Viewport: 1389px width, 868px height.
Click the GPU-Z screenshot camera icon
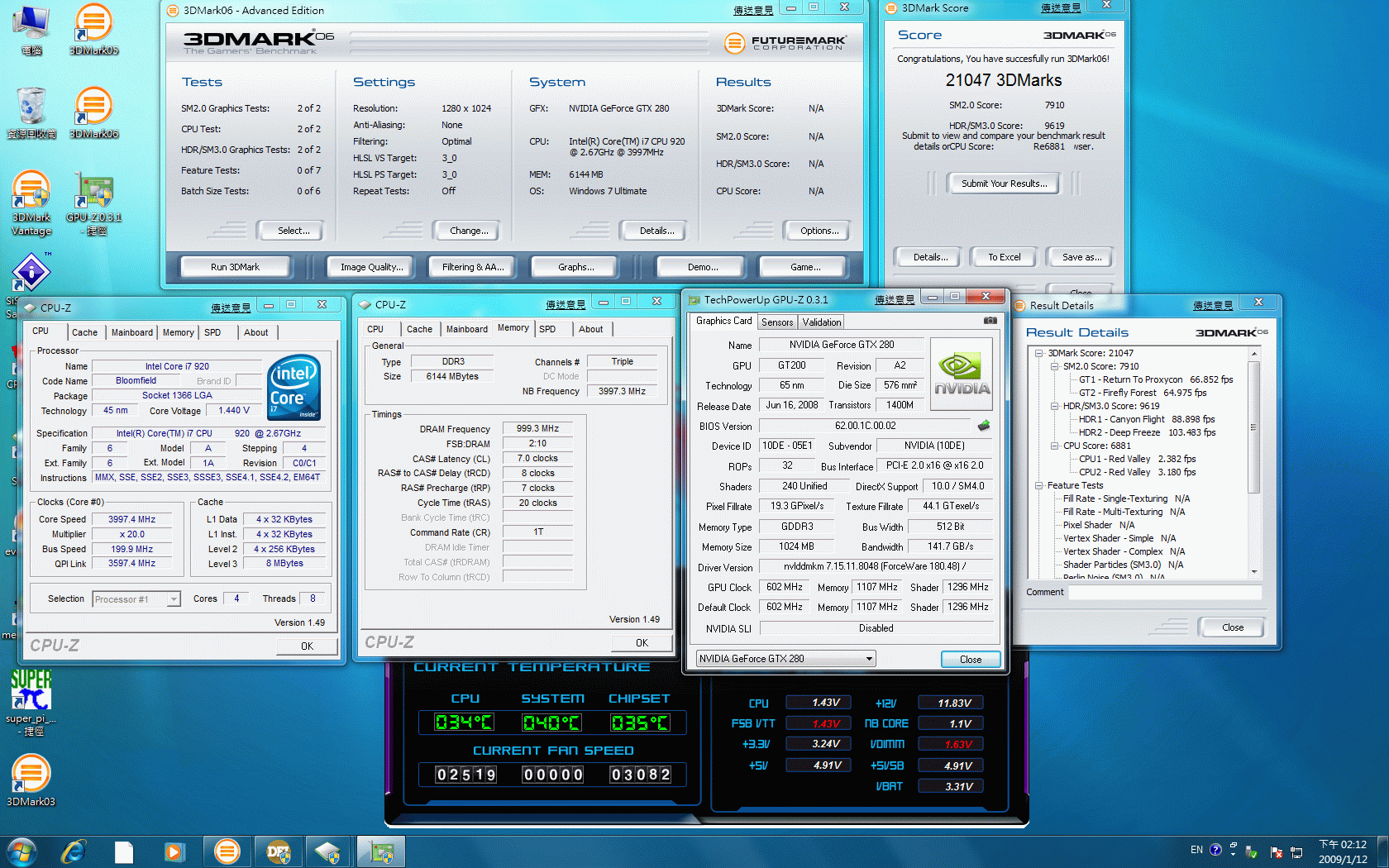[x=990, y=321]
